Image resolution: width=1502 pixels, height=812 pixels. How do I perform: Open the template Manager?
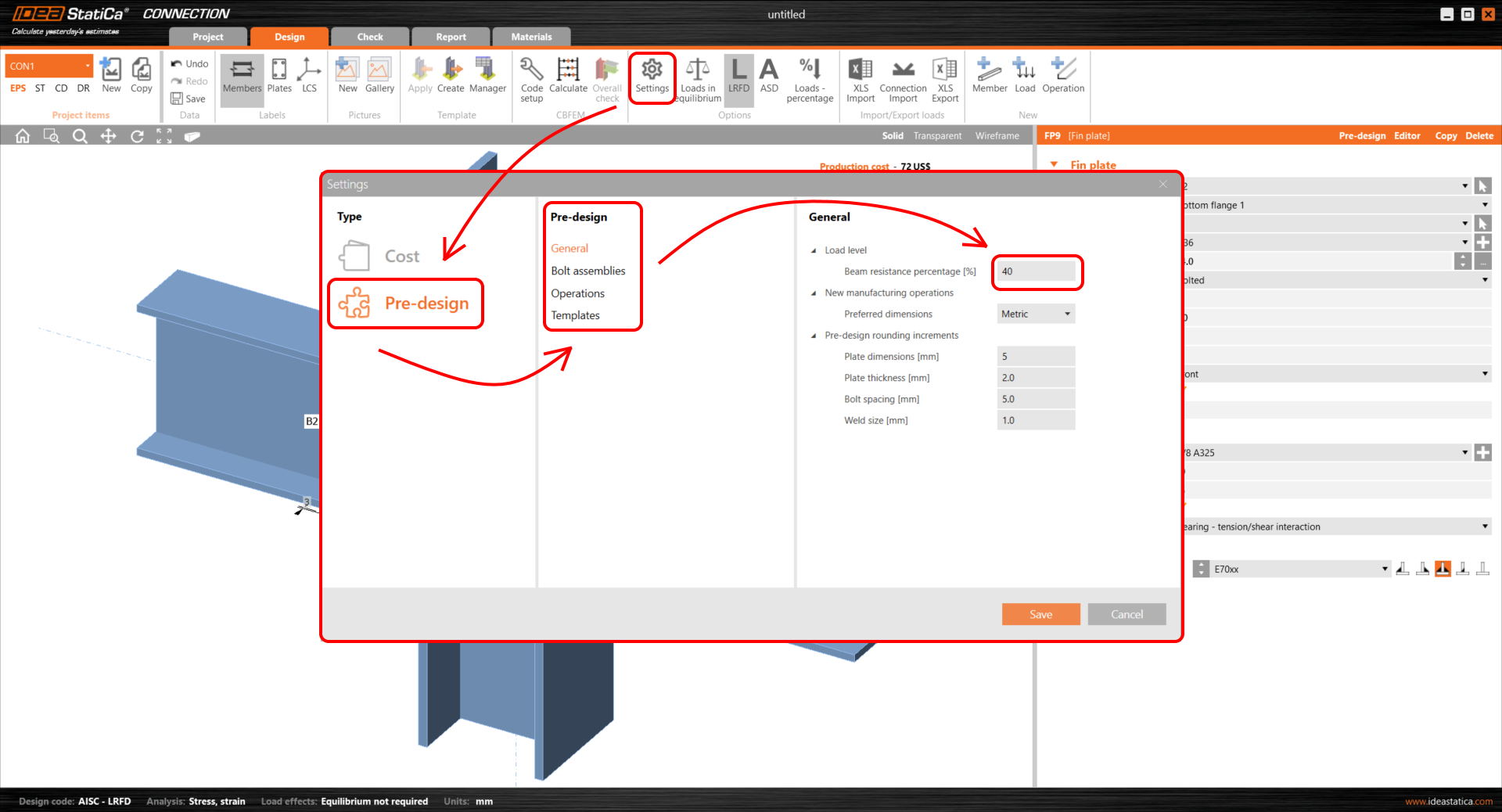[487, 76]
